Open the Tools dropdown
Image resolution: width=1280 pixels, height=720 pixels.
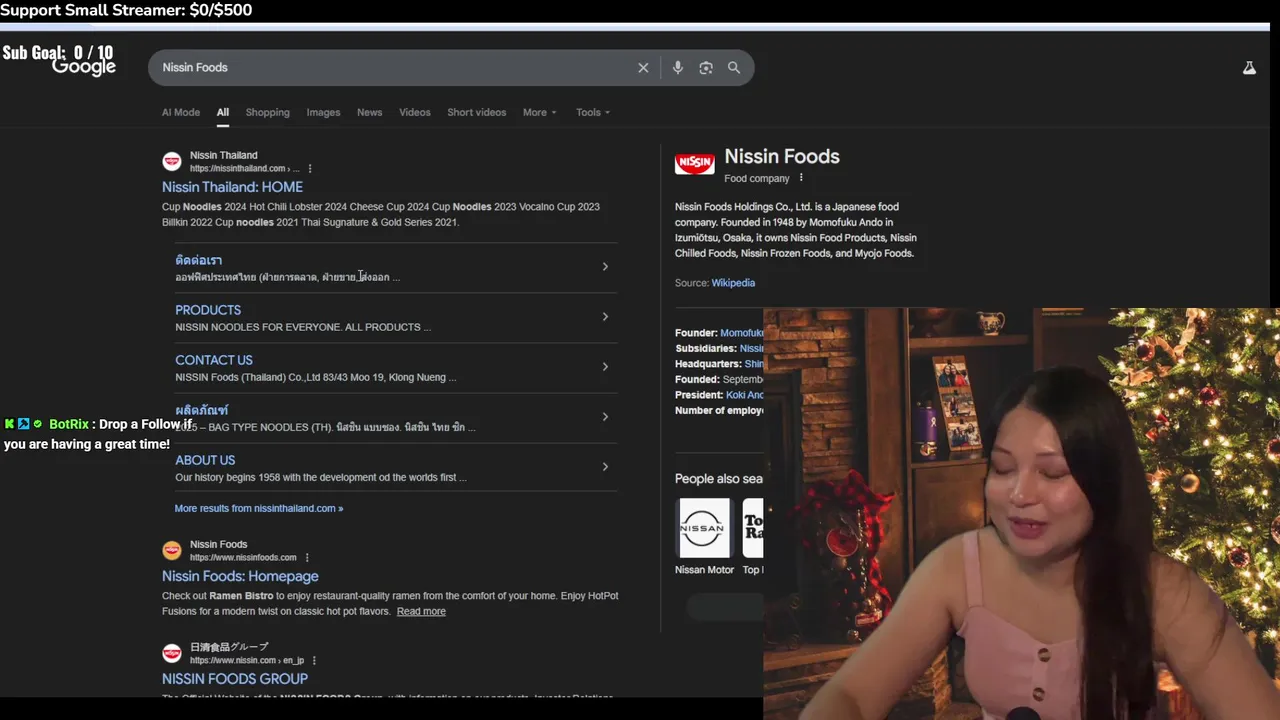[x=592, y=112]
